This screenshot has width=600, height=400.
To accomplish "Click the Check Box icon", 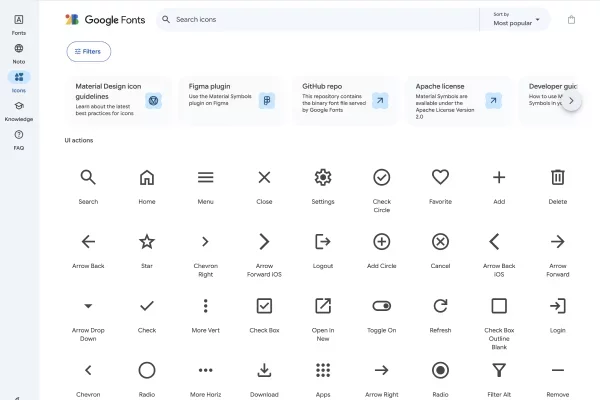I will [x=264, y=306].
